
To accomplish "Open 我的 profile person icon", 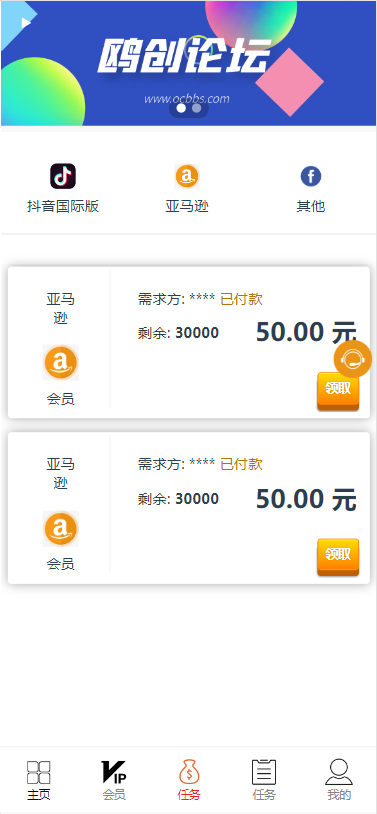I will coord(339,771).
